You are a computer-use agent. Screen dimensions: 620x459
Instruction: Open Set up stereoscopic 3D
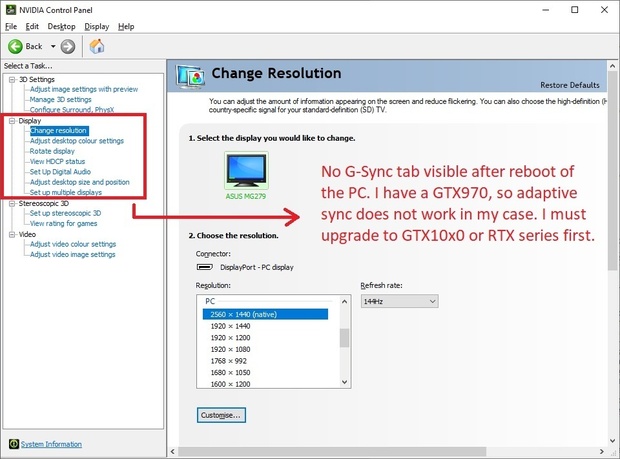[65, 213]
